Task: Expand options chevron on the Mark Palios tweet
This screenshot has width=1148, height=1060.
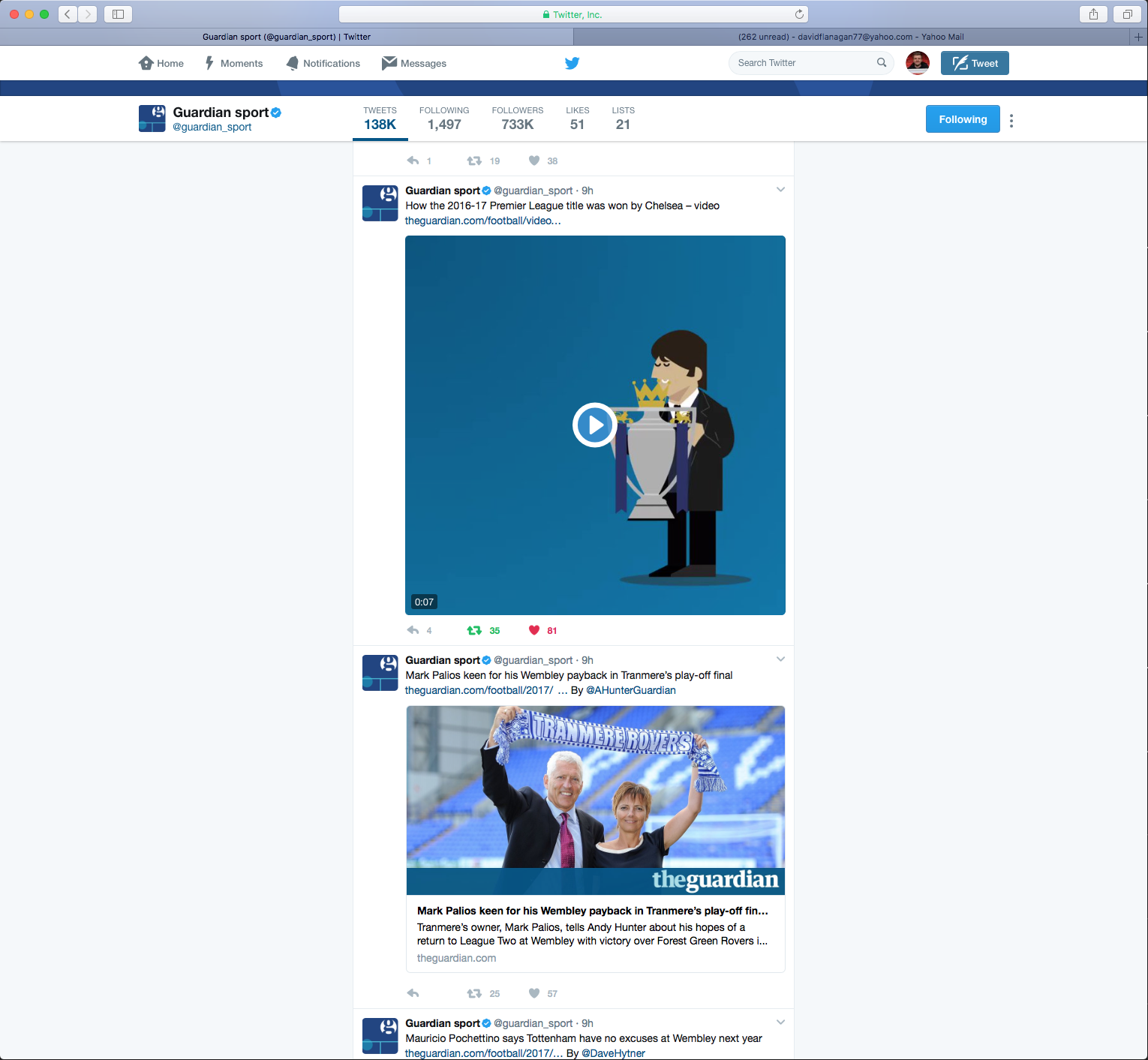Action: tap(780, 659)
